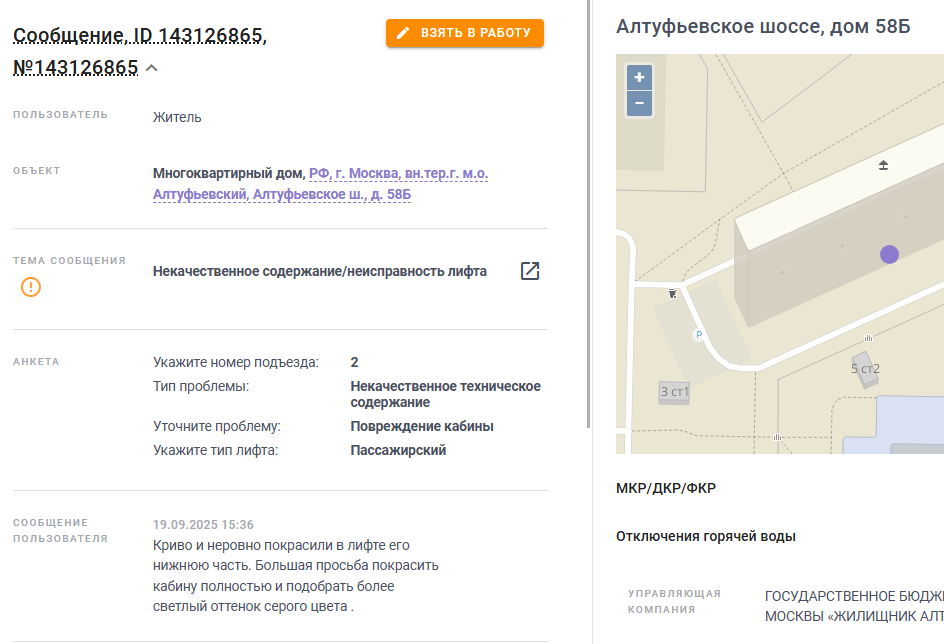
Task: Click the message ID 143126865 heading
Action: point(140,51)
